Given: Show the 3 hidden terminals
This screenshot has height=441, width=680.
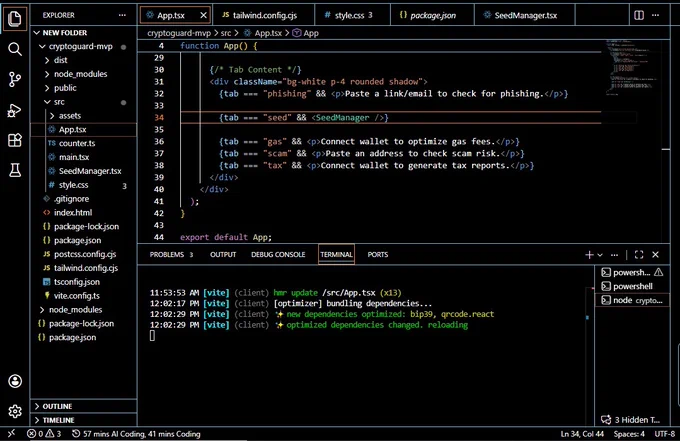Looking at the screenshot, I should click(x=630, y=419).
